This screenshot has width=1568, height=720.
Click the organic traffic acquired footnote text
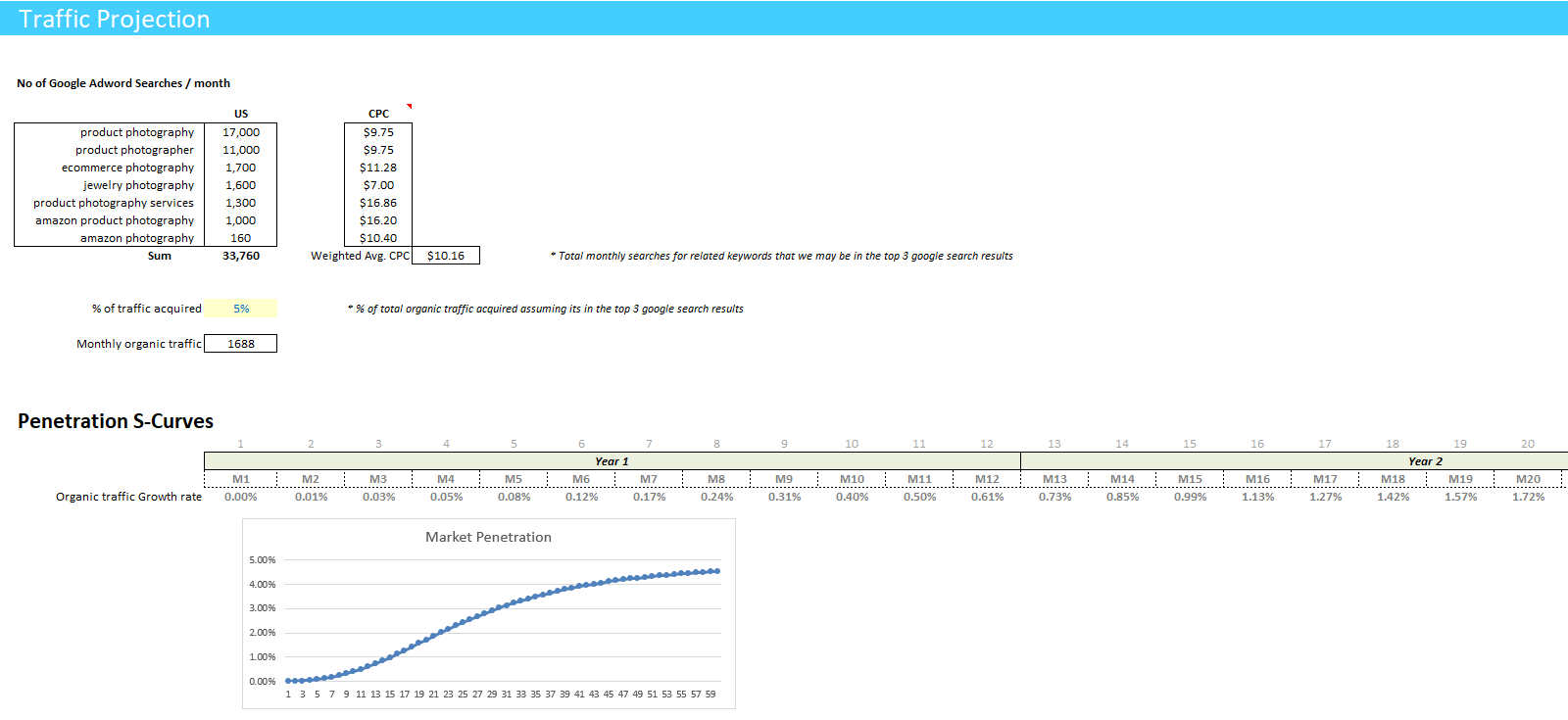coord(546,309)
